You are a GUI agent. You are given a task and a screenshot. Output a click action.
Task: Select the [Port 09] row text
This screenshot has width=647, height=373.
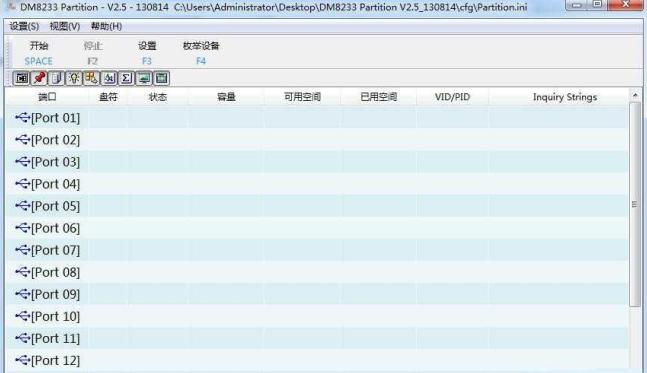55,294
